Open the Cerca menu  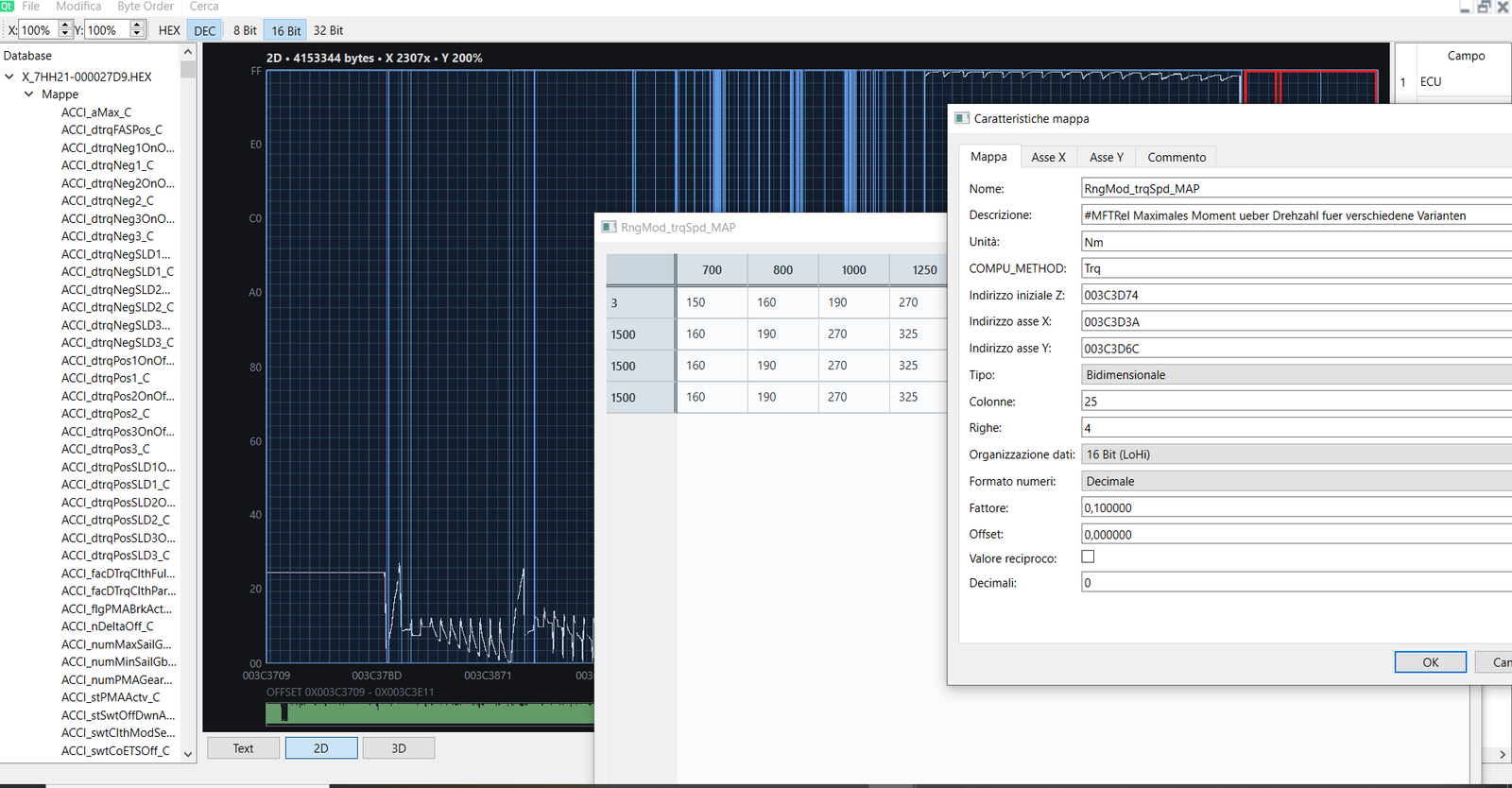point(204,7)
